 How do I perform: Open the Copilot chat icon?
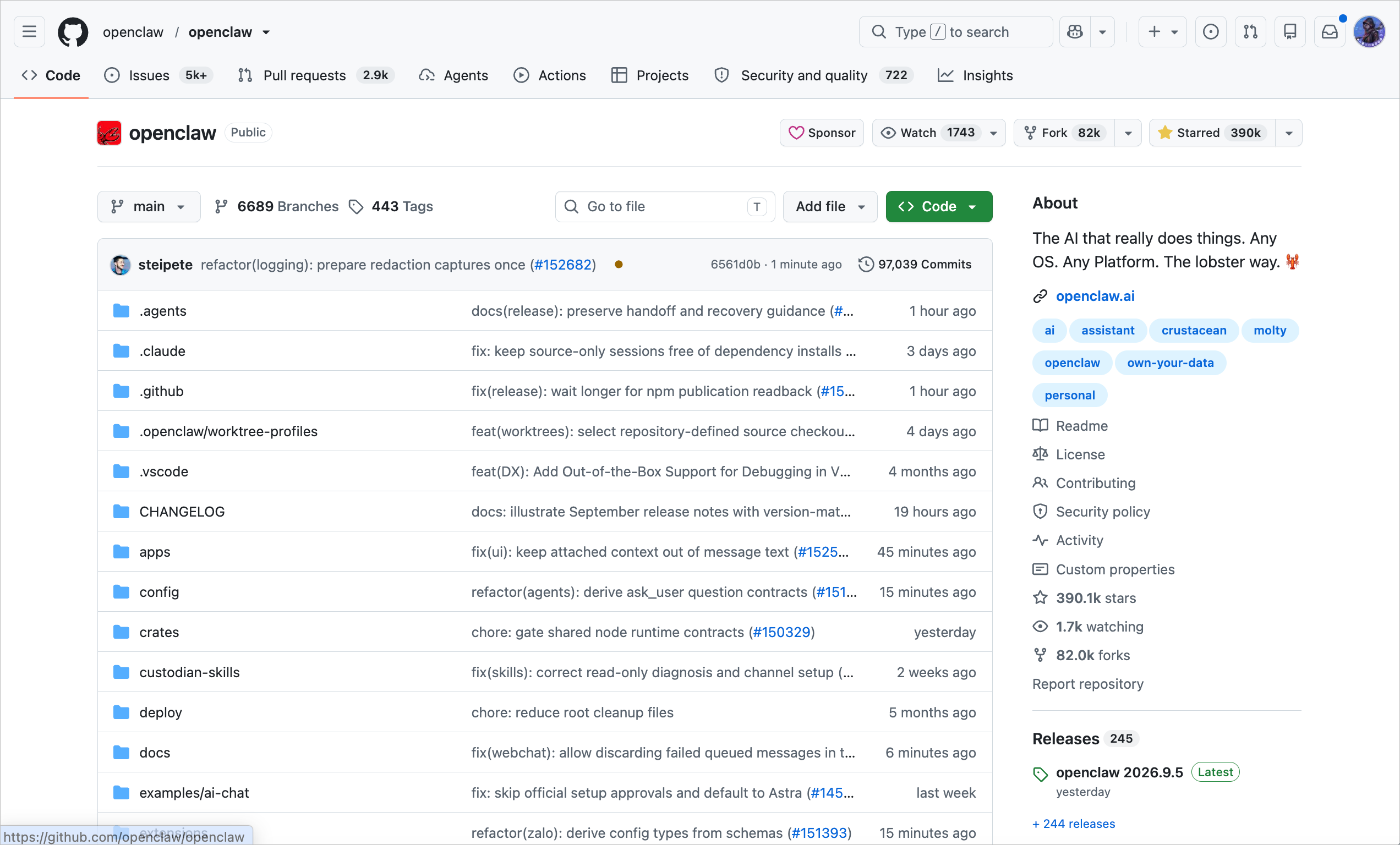(1075, 32)
